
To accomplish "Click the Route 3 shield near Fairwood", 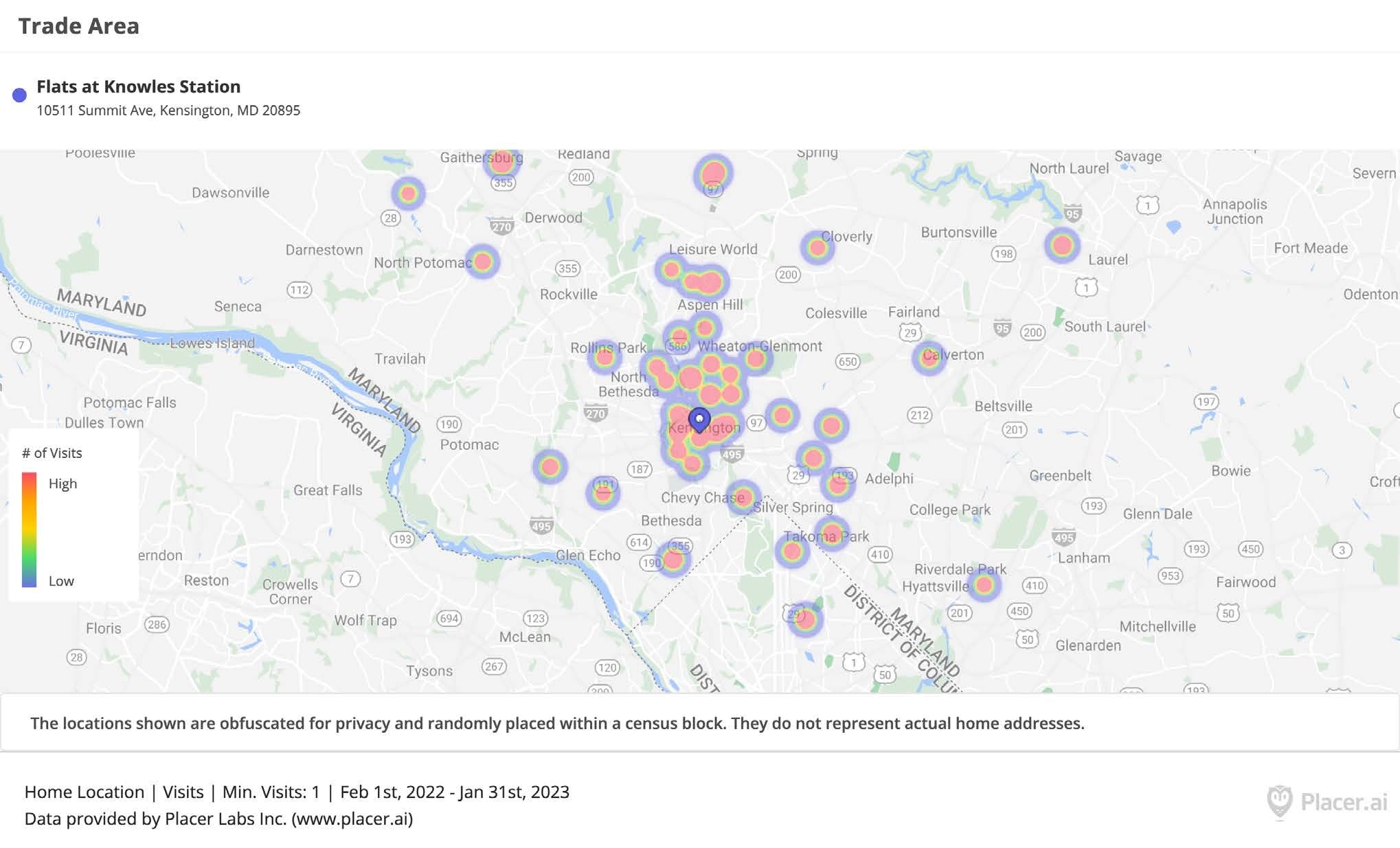I will [x=1342, y=550].
